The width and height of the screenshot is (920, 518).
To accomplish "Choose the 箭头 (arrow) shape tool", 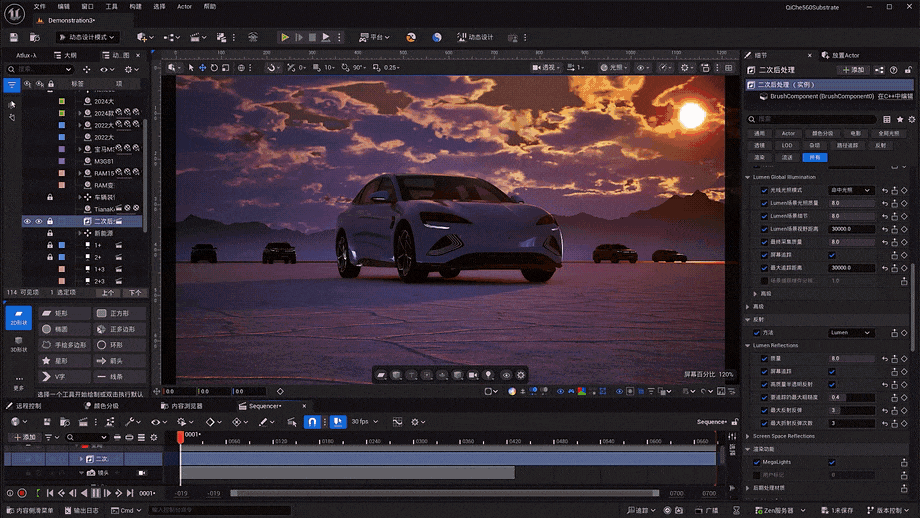I will [117, 359].
